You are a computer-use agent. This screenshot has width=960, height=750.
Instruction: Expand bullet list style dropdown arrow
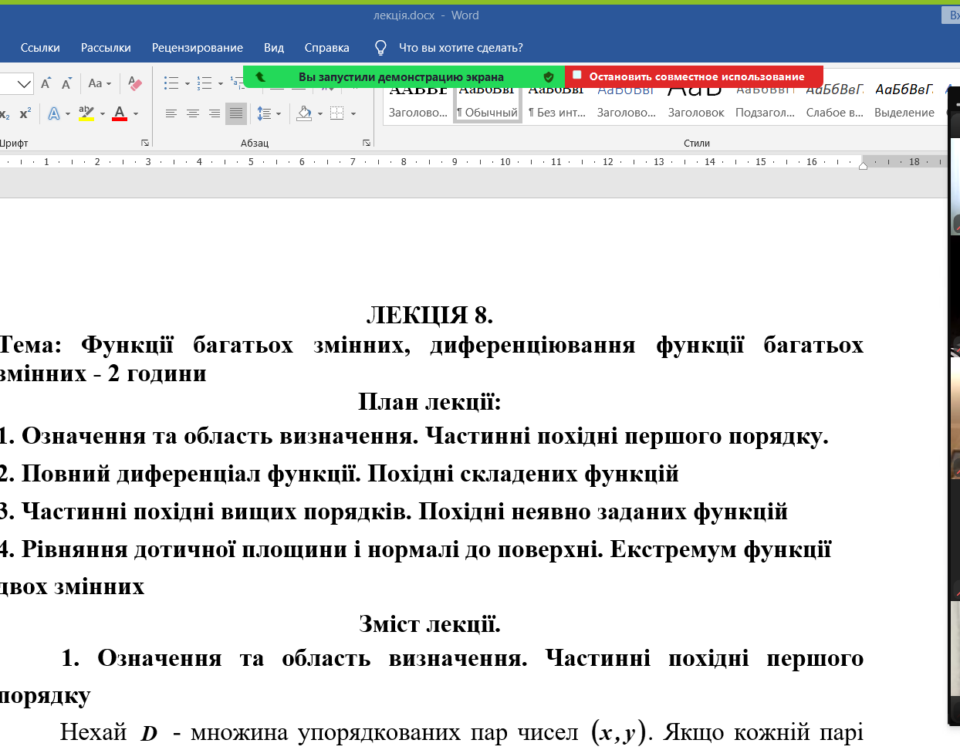pos(187,84)
